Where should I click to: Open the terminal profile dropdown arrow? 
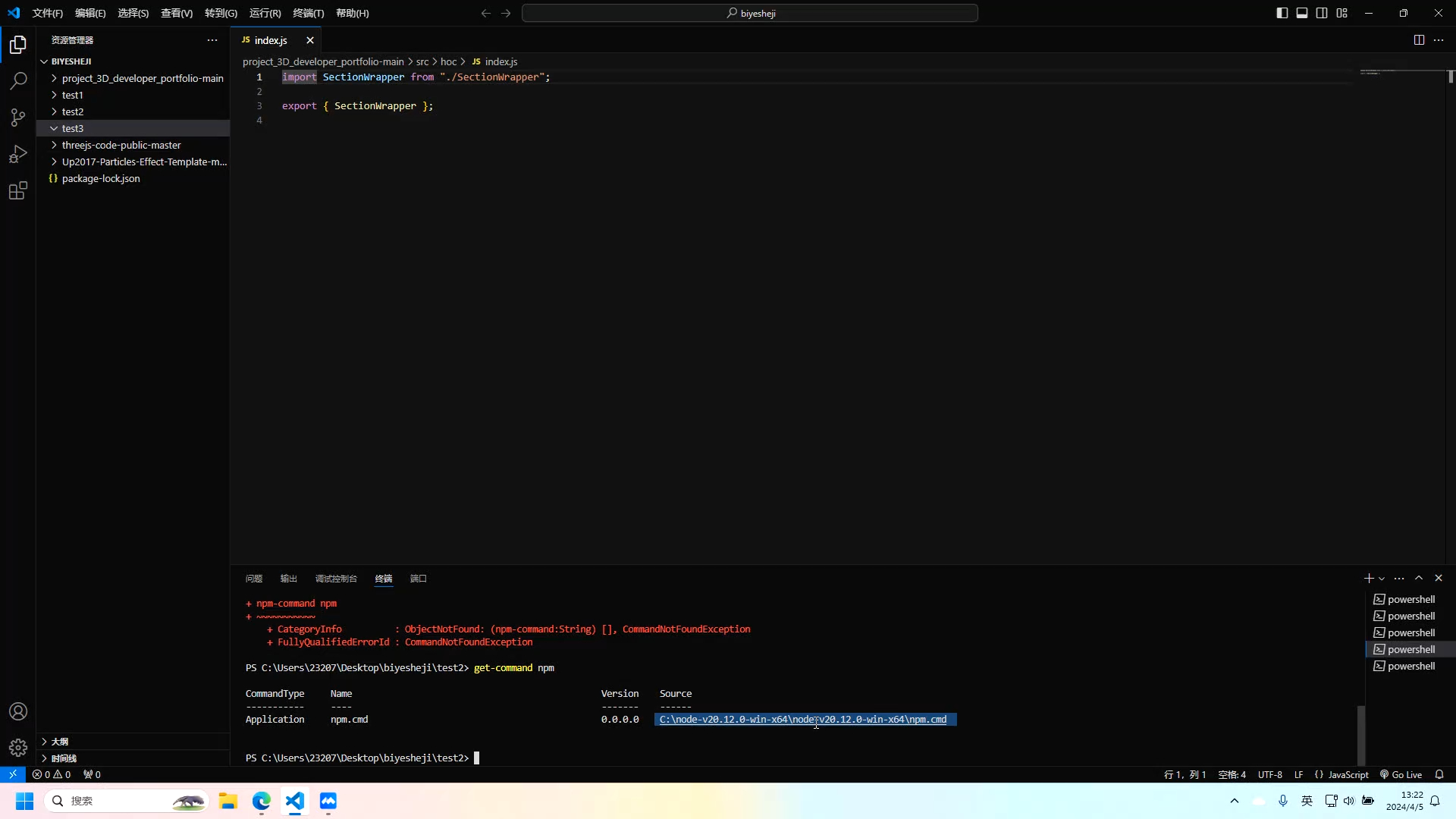1383,578
